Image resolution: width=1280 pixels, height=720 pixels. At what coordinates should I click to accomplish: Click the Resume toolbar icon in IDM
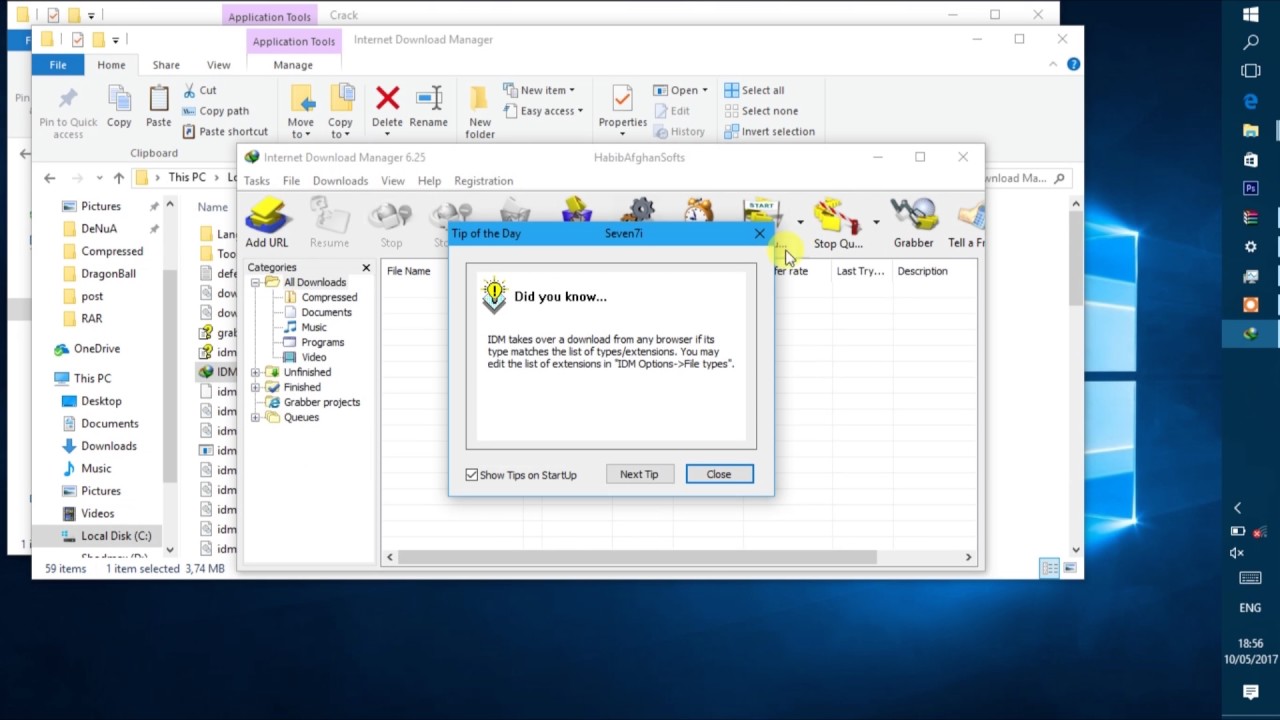(329, 223)
